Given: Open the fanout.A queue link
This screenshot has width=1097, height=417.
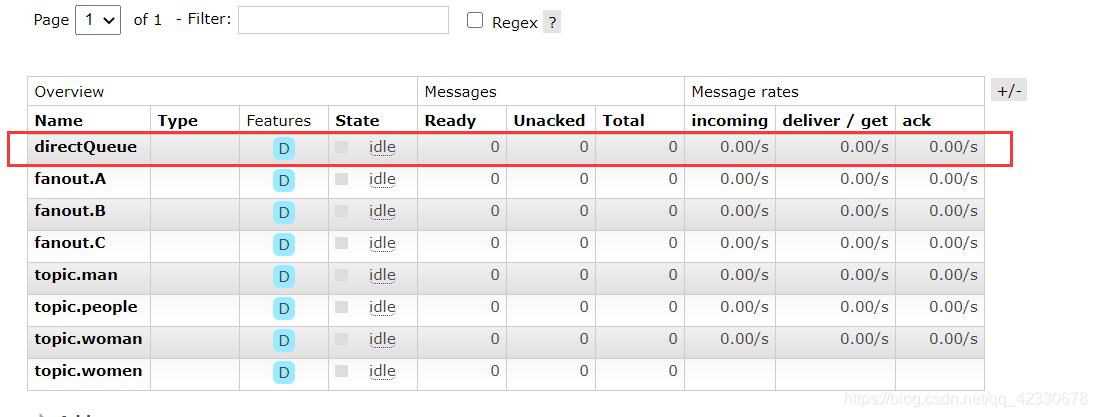Looking at the screenshot, I should coord(70,179).
